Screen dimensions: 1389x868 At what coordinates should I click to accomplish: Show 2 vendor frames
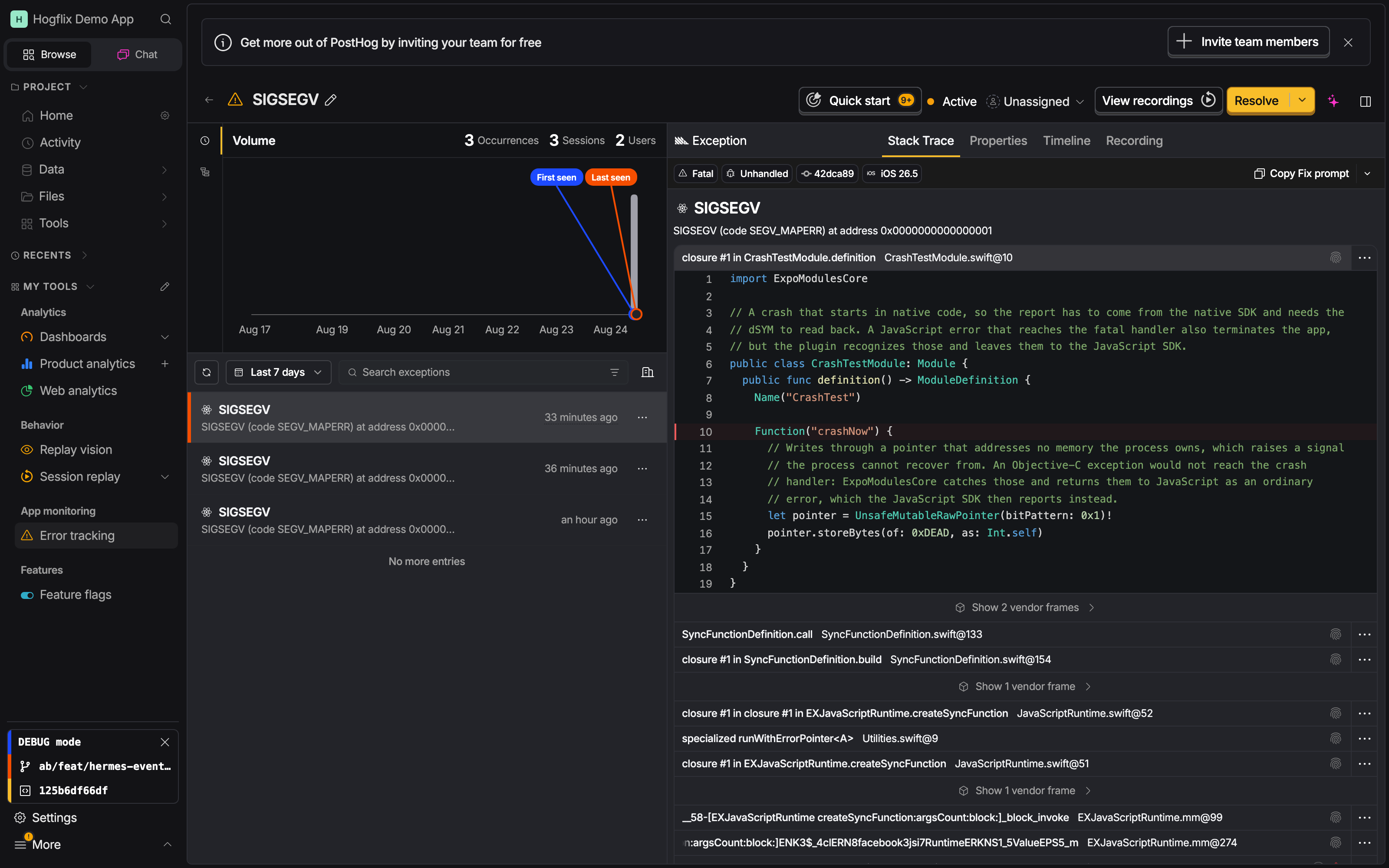(x=1025, y=607)
